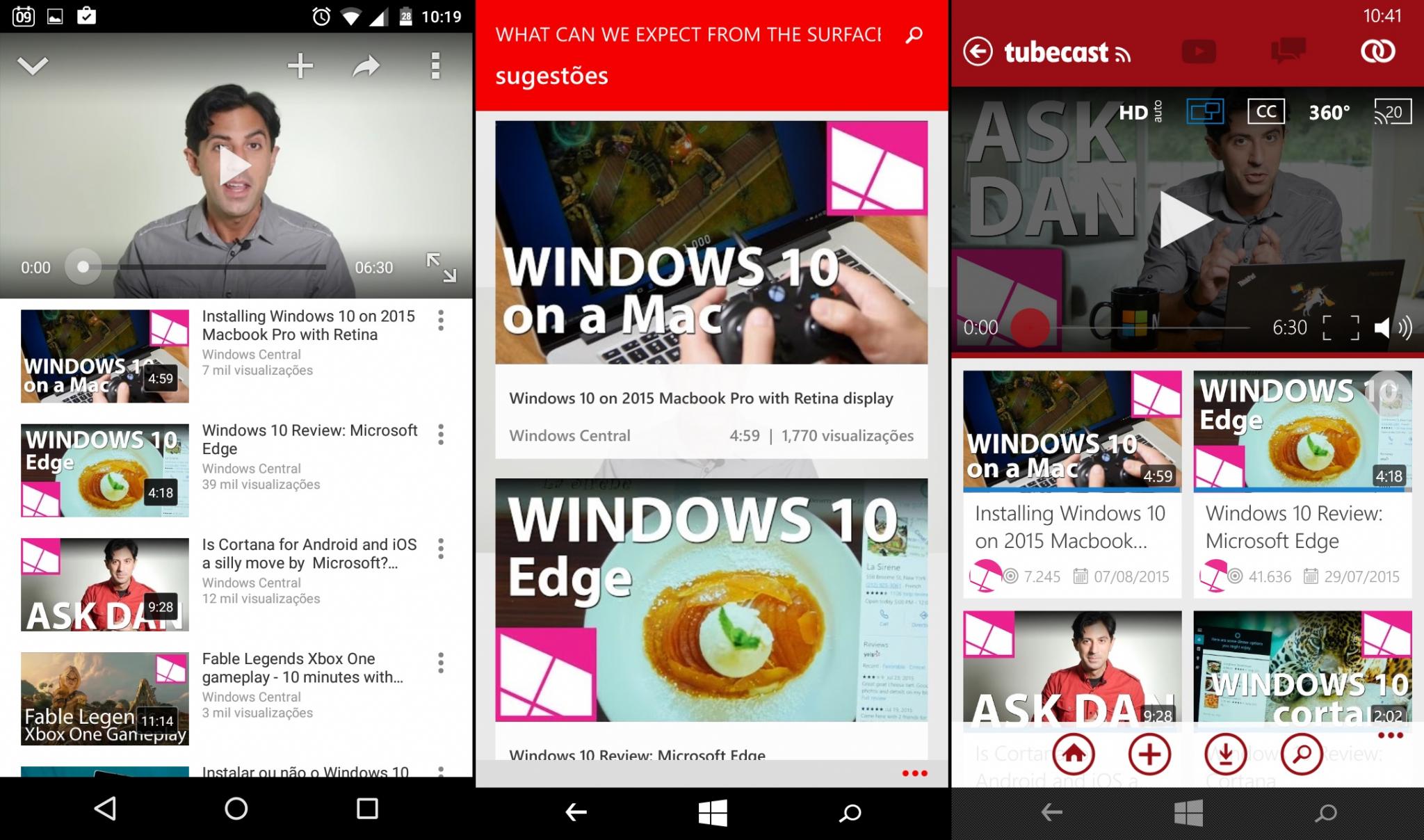This screenshot has width=1424, height=840.
Task: Click the download circle icon in tubecast
Action: [x=1226, y=754]
